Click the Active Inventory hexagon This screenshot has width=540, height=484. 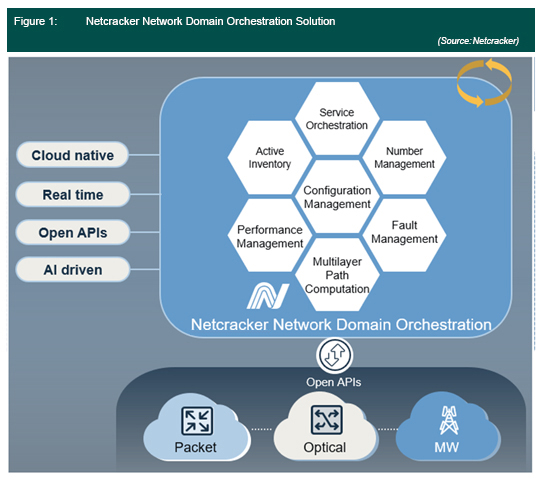click(270, 157)
